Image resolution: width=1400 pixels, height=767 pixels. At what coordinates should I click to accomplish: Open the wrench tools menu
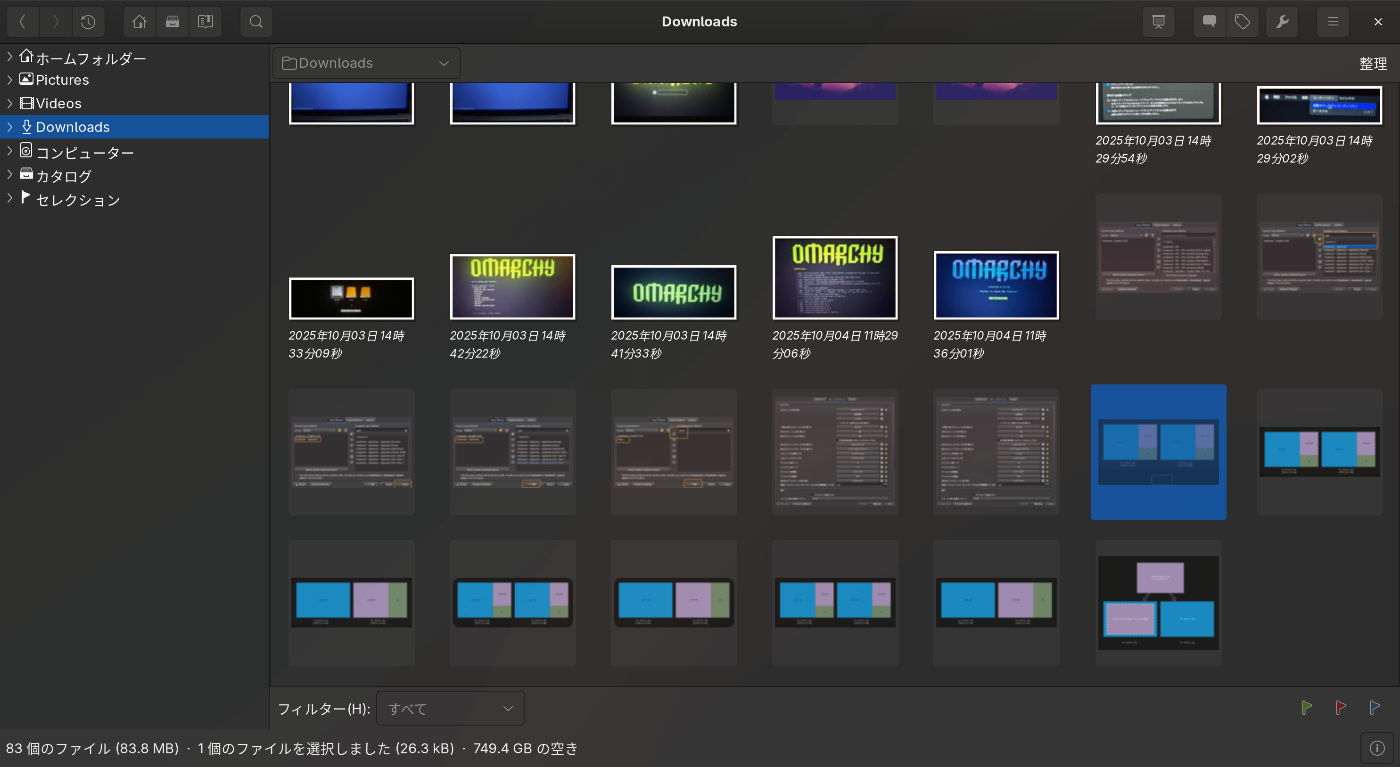(x=1282, y=21)
